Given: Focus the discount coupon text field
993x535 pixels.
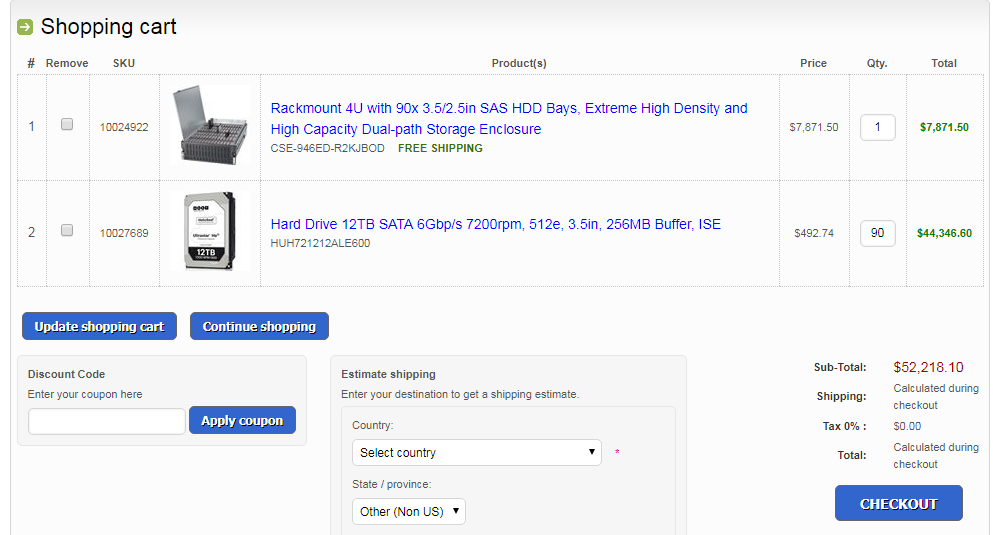Looking at the screenshot, I should (106, 421).
